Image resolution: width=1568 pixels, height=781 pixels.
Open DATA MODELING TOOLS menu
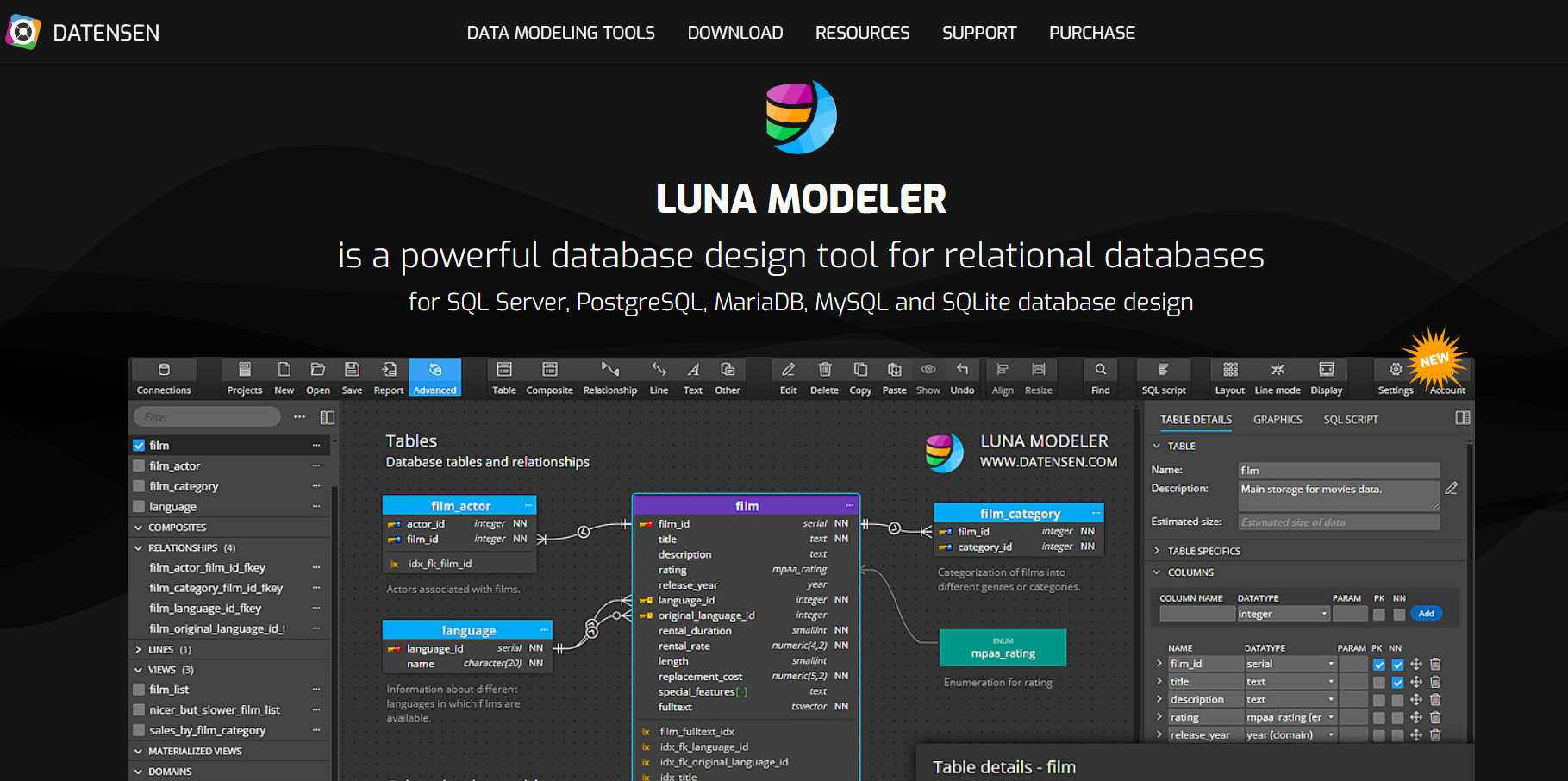(x=561, y=33)
